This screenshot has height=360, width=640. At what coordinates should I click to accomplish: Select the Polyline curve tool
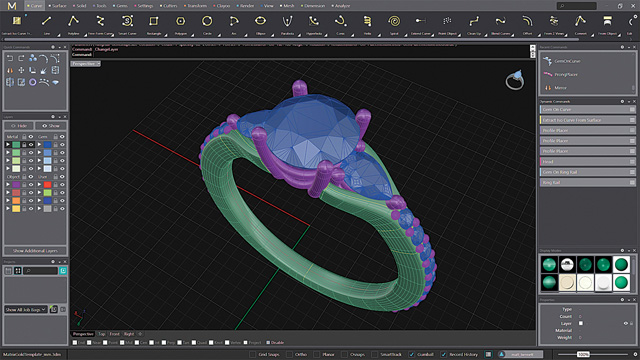pyautogui.click(x=73, y=21)
